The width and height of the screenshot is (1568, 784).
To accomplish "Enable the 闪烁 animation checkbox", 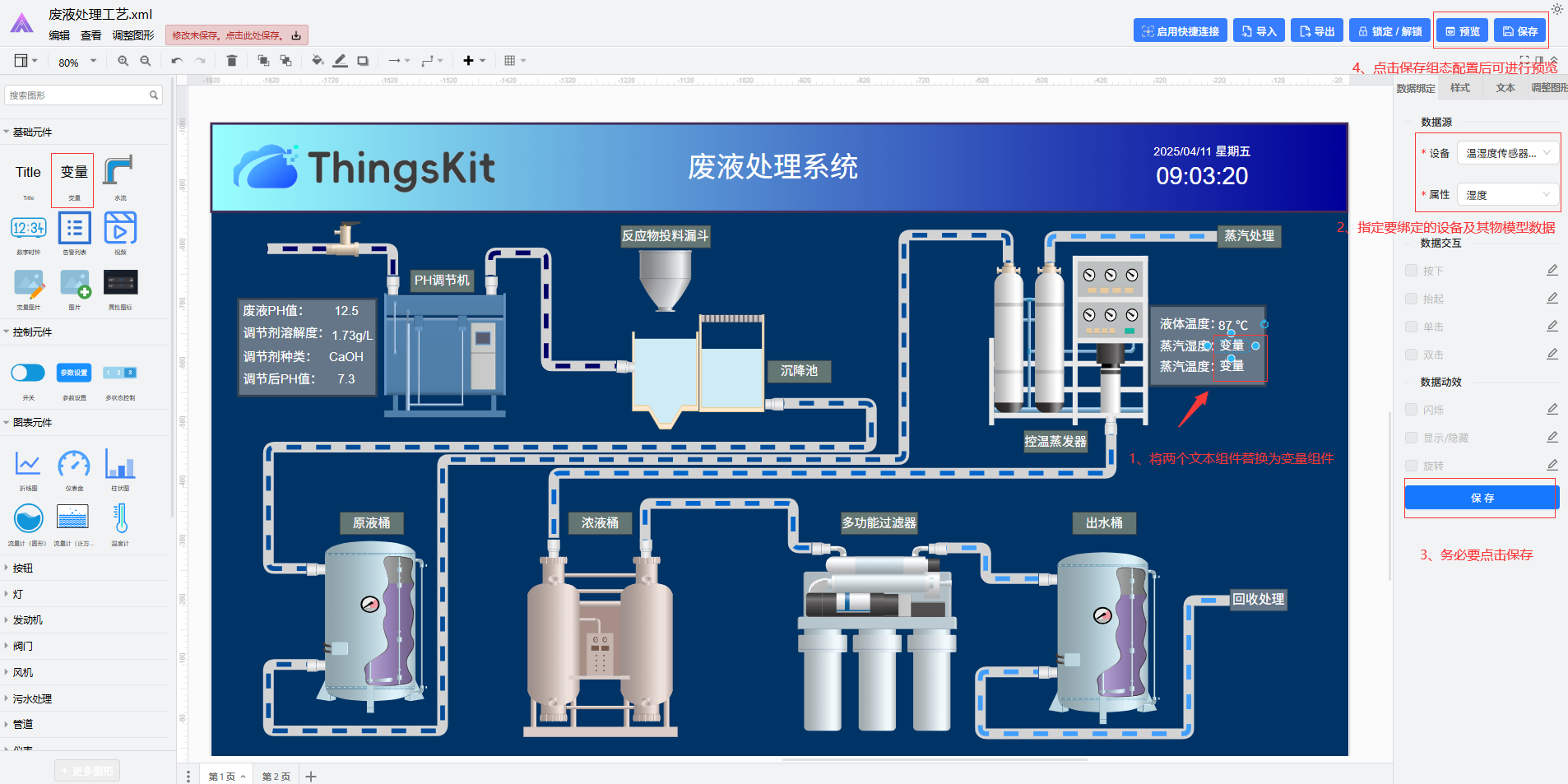I will [1411, 410].
